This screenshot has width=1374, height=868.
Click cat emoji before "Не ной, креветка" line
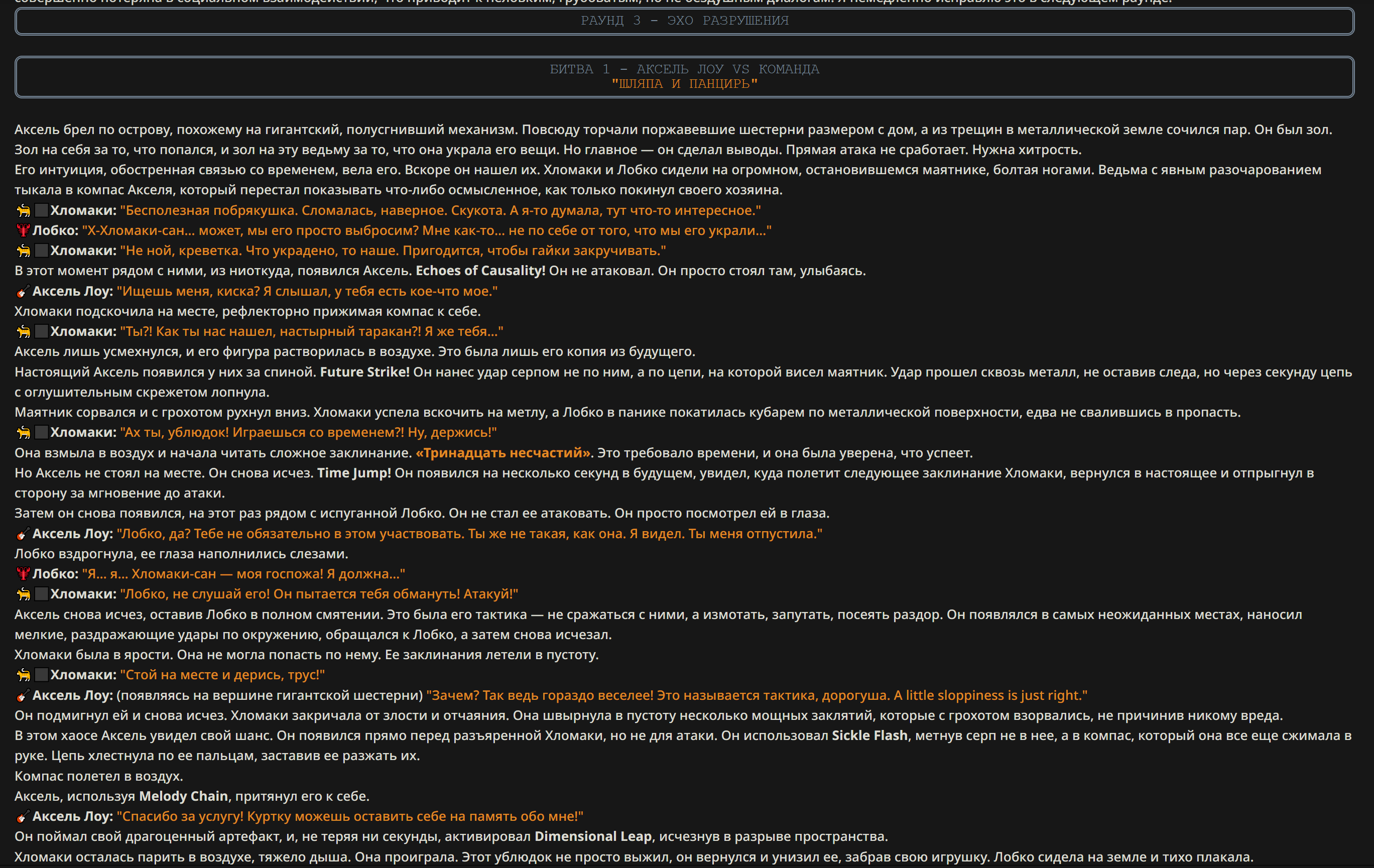pos(24,251)
